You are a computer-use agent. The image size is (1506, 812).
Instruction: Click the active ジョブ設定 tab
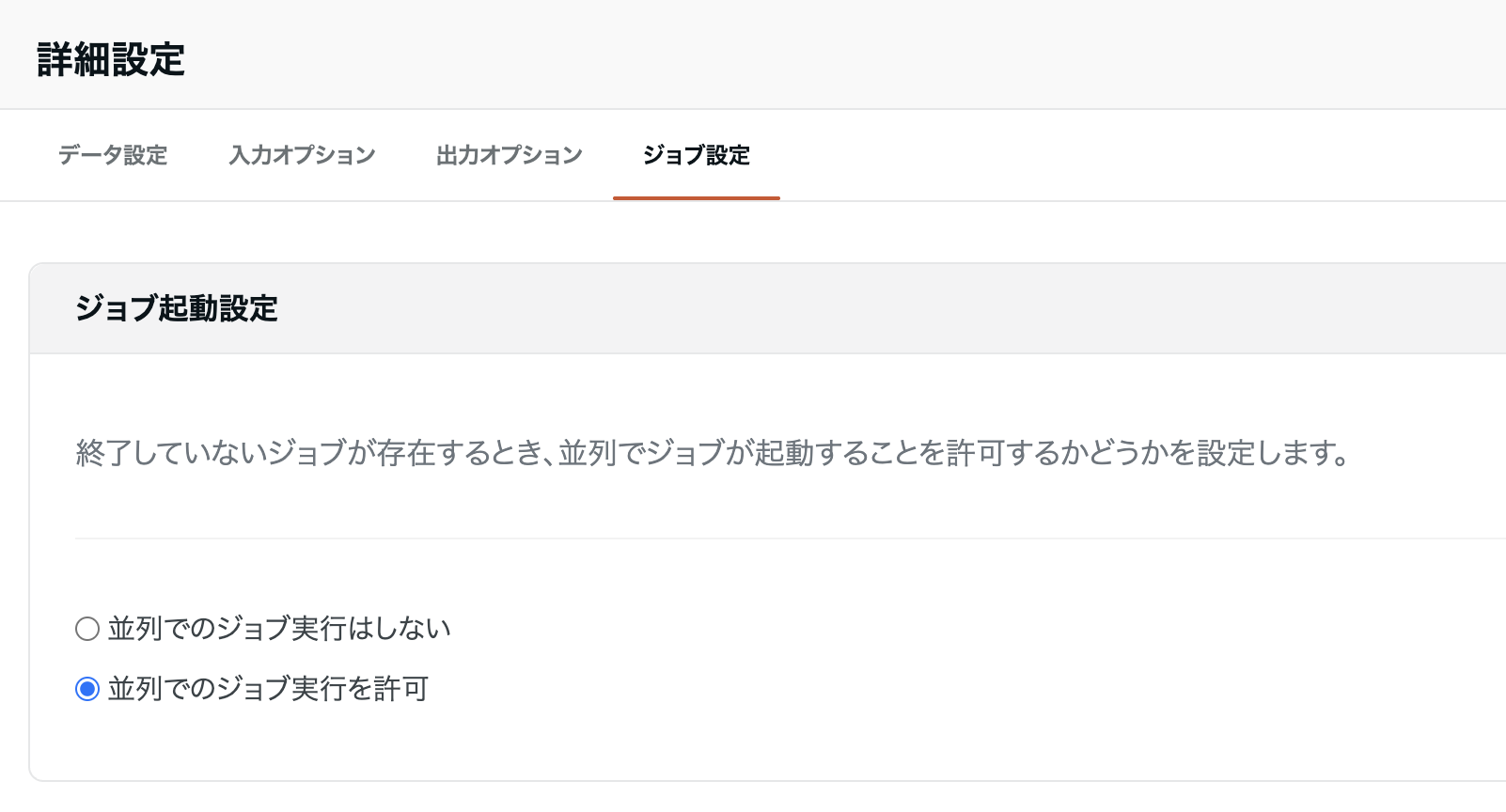697,155
